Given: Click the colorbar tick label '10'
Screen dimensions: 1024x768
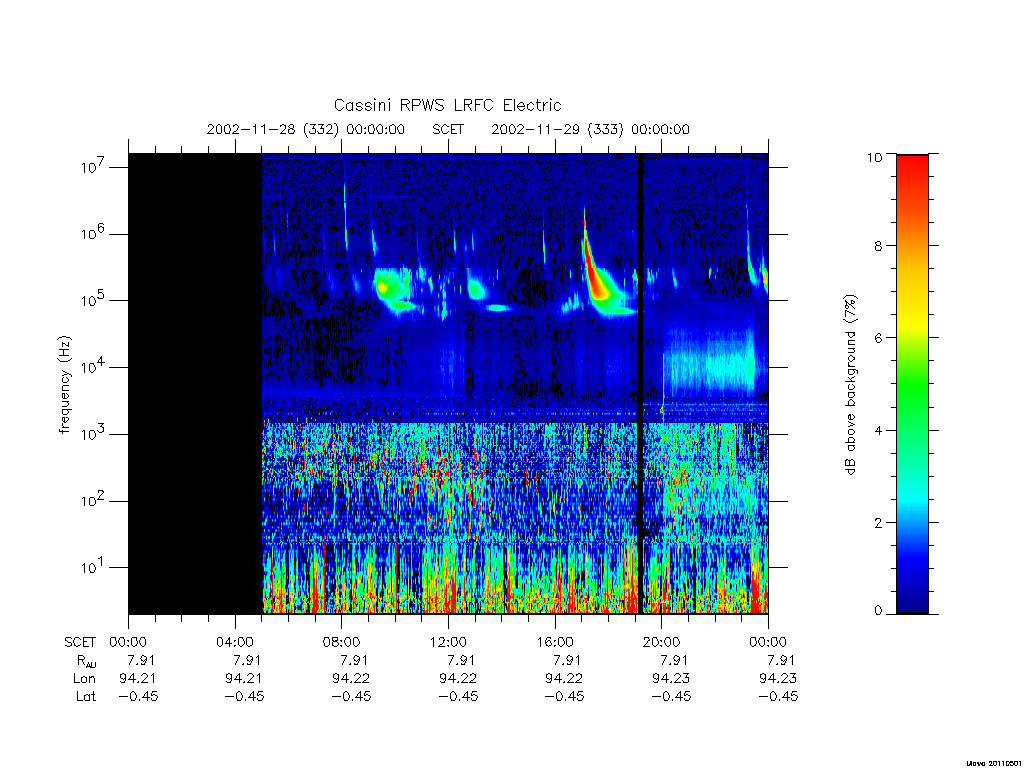Looking at the screenshot, I should 874,157.
